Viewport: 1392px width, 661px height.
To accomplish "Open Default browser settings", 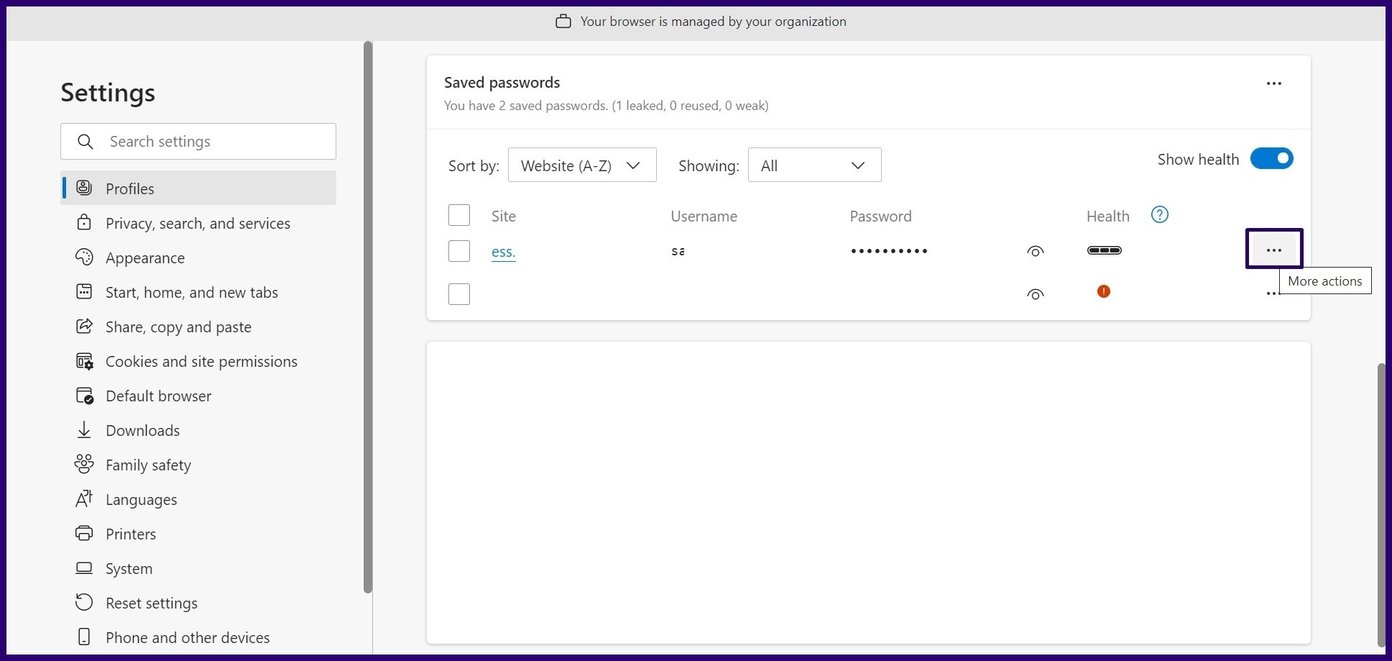I will click(x=198, y=395).
